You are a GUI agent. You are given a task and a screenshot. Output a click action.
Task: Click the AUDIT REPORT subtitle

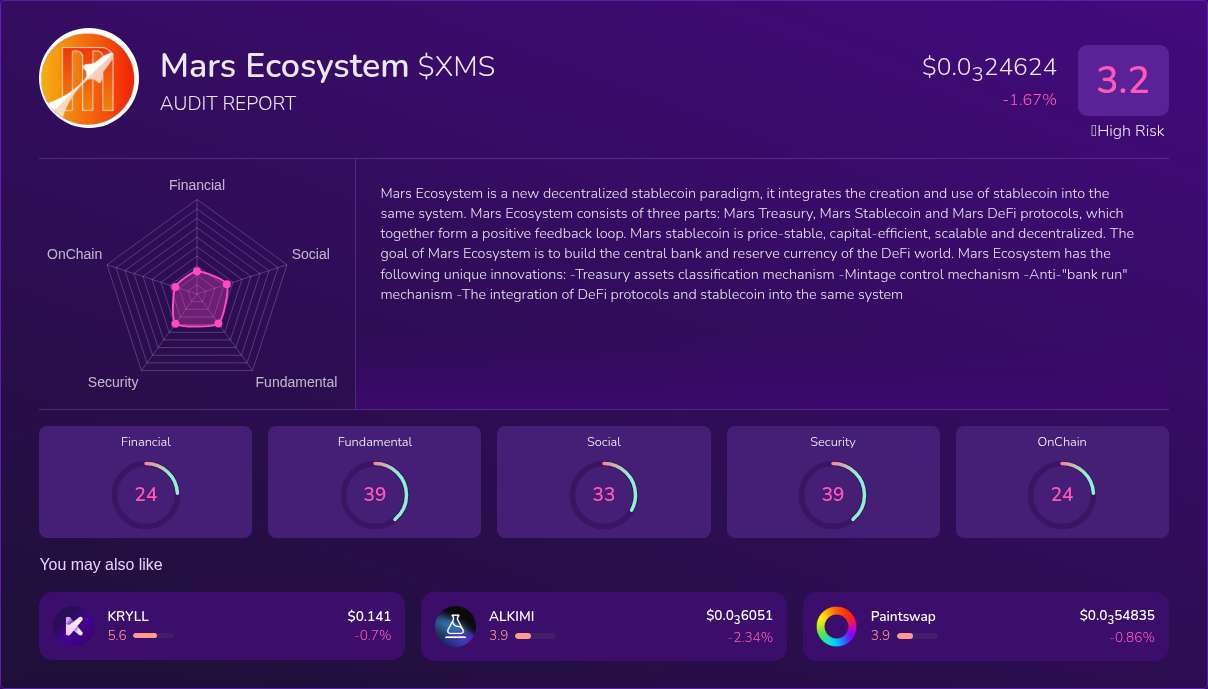click(228, 103)
